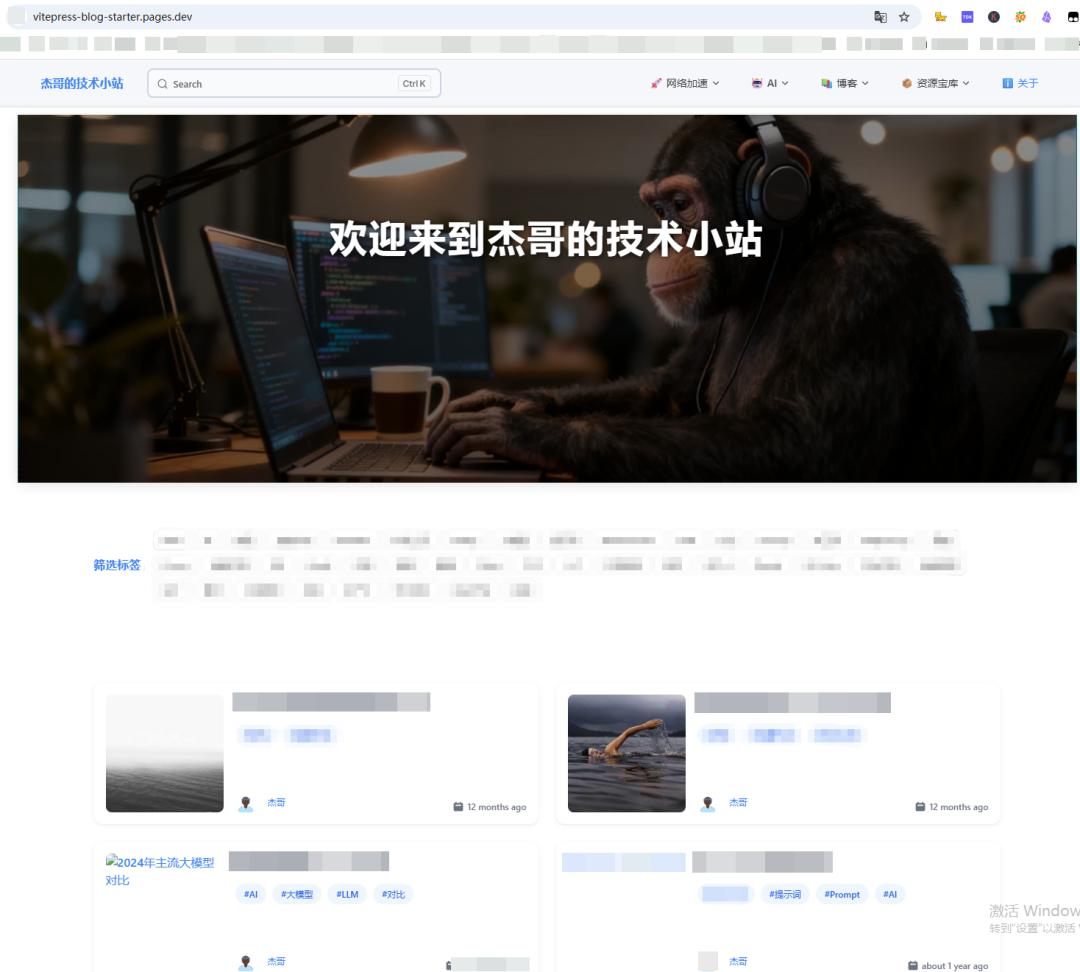1080x972 pixels.
Task: Click the calendar icon before 12 months ago
Action: (x=459, y=806)
